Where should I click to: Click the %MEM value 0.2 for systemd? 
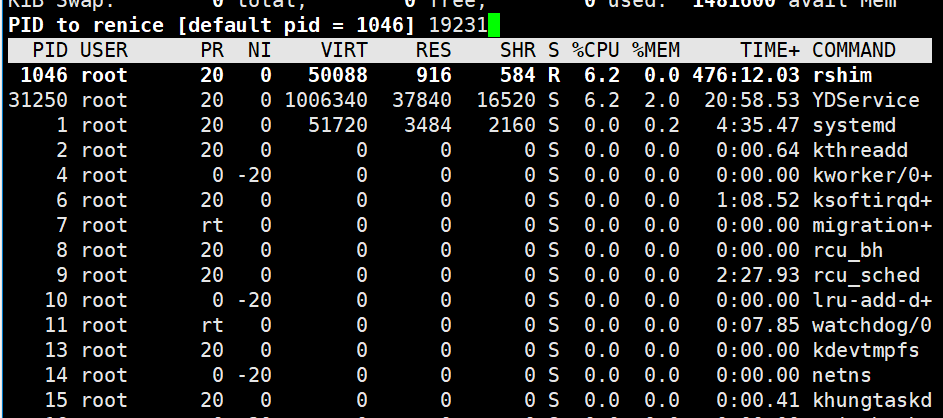pyautogui.click(x=662, y=125)
